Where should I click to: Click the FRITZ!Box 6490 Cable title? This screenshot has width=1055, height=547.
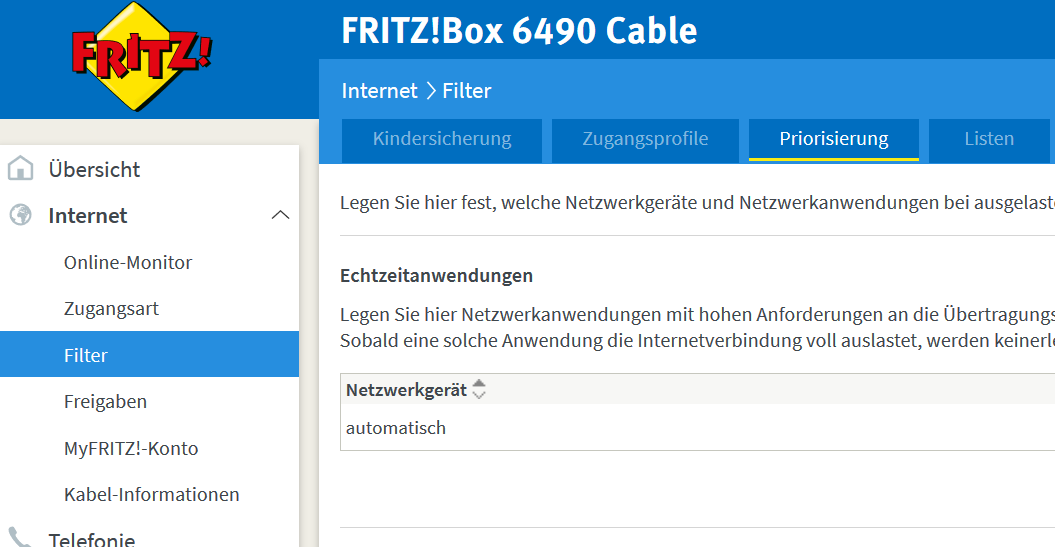tap(519, 31)
